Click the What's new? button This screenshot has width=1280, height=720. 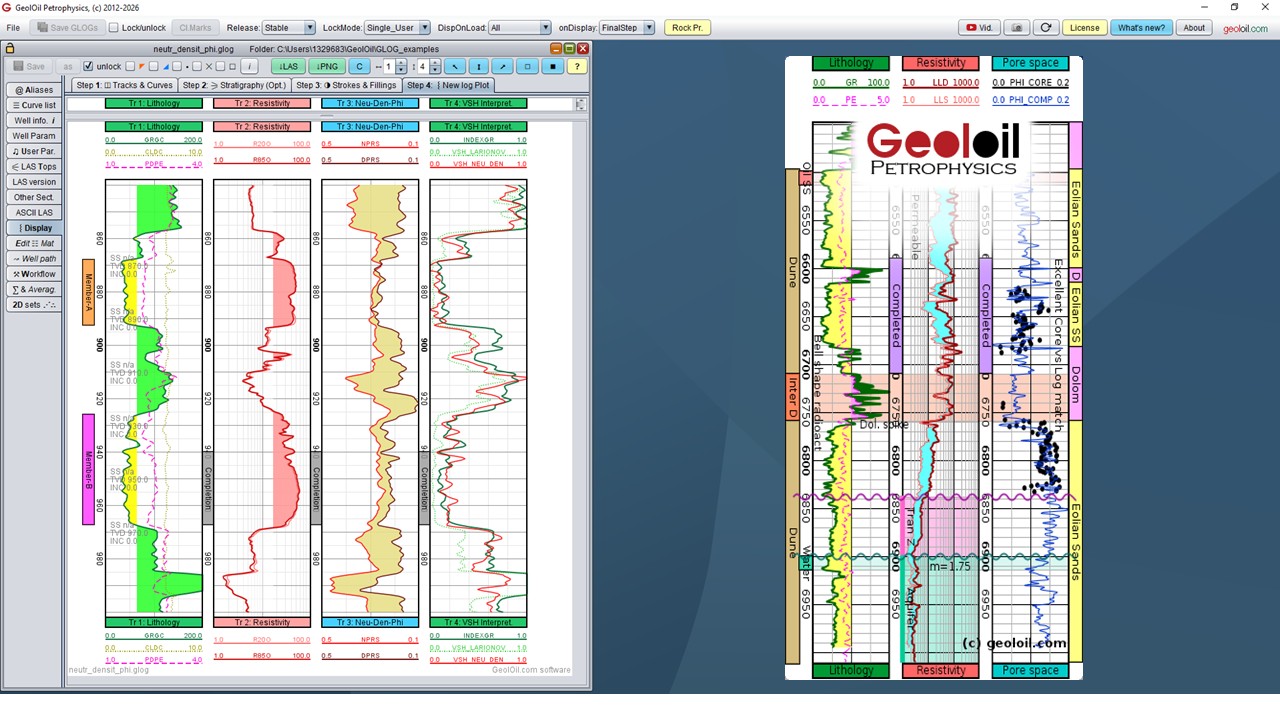(x=1141, y=28)
